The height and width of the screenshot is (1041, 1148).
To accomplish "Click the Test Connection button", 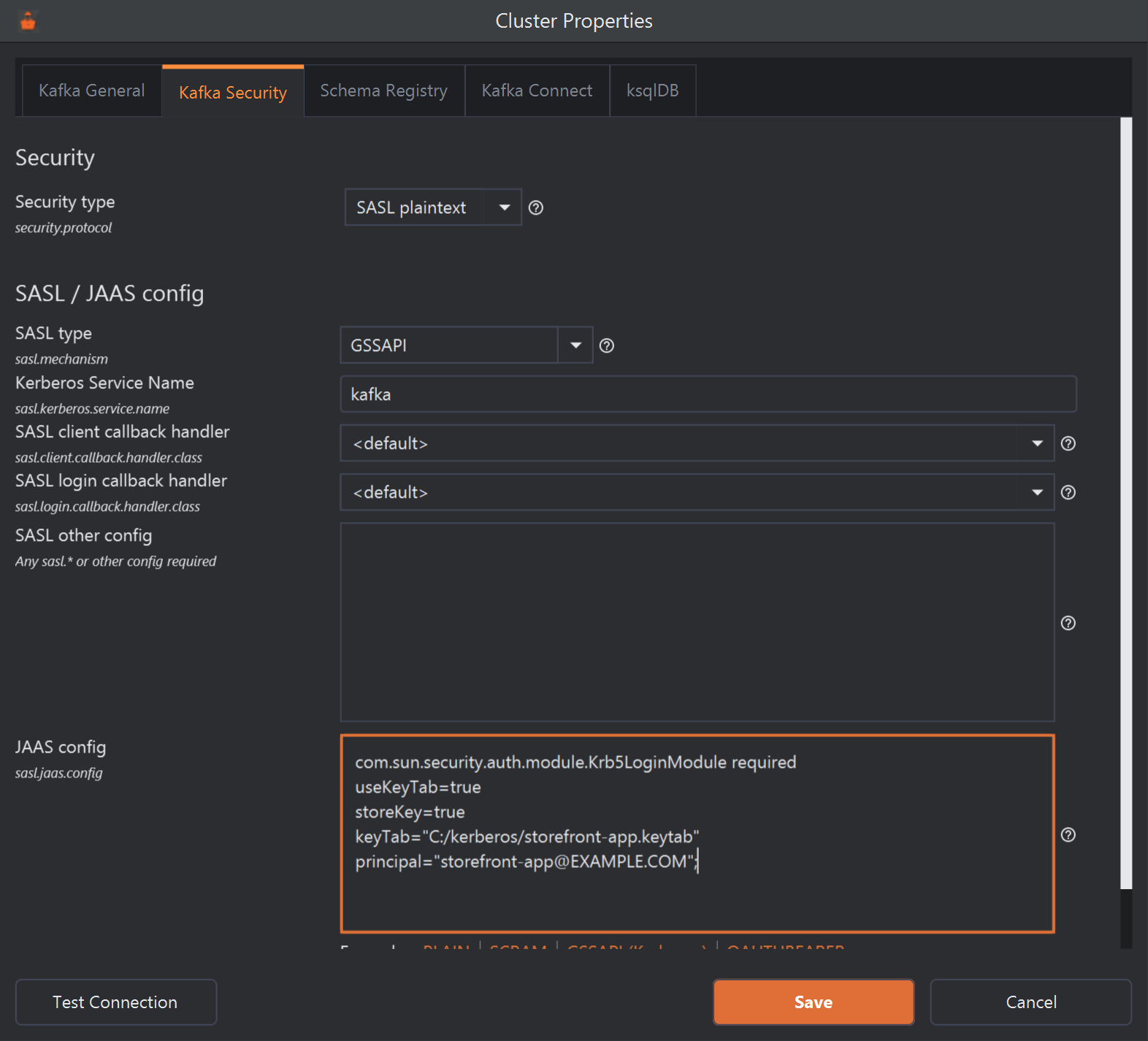I will [116, 1002].
